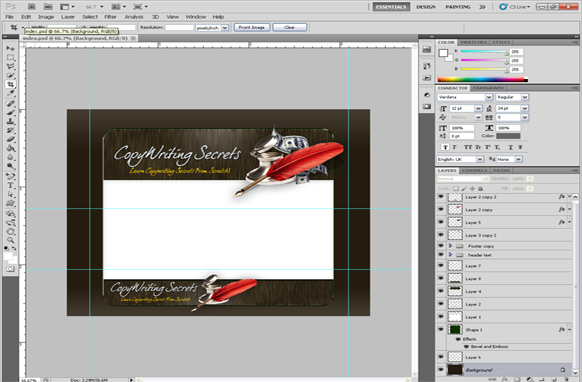Expand the header text group
The width and height of the screenshot is (582, 382).
[x=450, y=255]
